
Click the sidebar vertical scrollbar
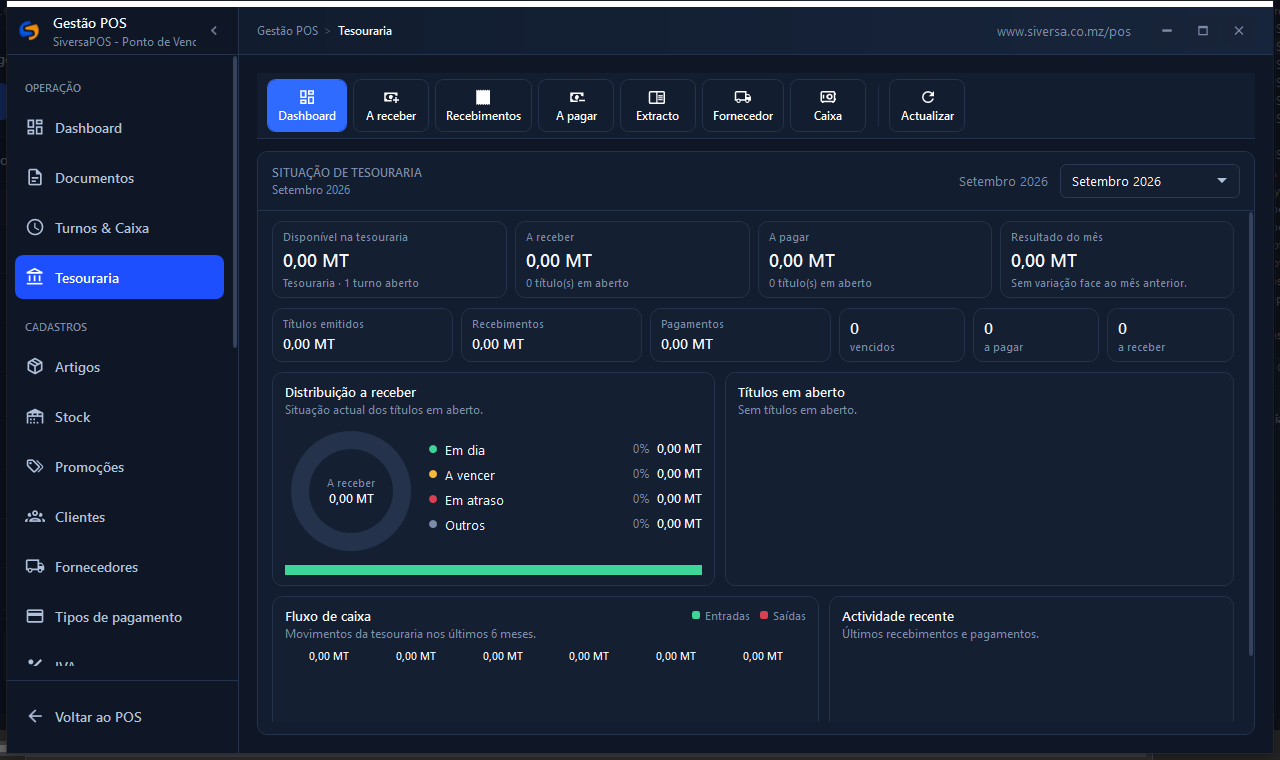(x=235, y=202)
